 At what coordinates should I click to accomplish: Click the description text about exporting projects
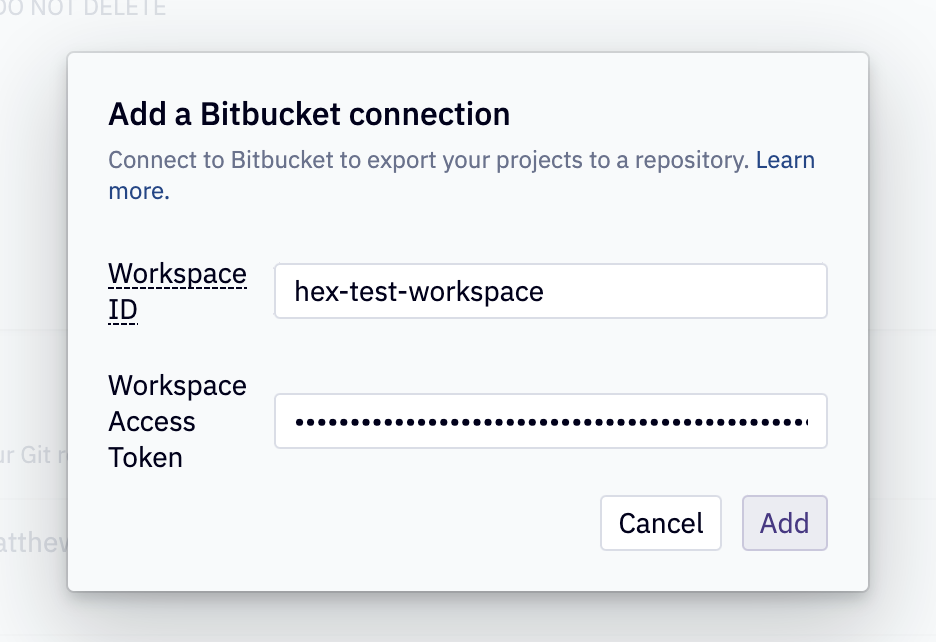[x=430, y=160]
